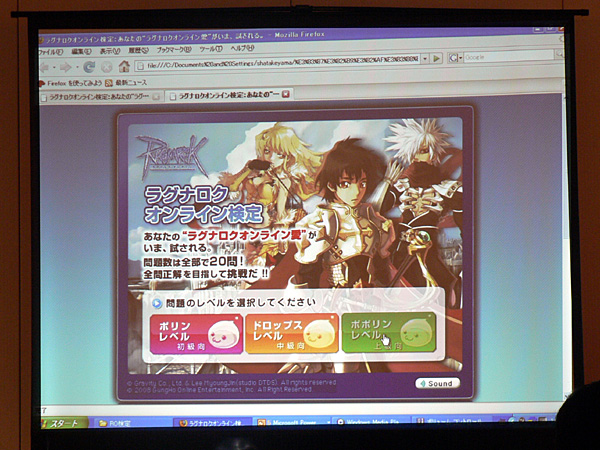Close the inactive tab with the grey X

coord(156,97)
